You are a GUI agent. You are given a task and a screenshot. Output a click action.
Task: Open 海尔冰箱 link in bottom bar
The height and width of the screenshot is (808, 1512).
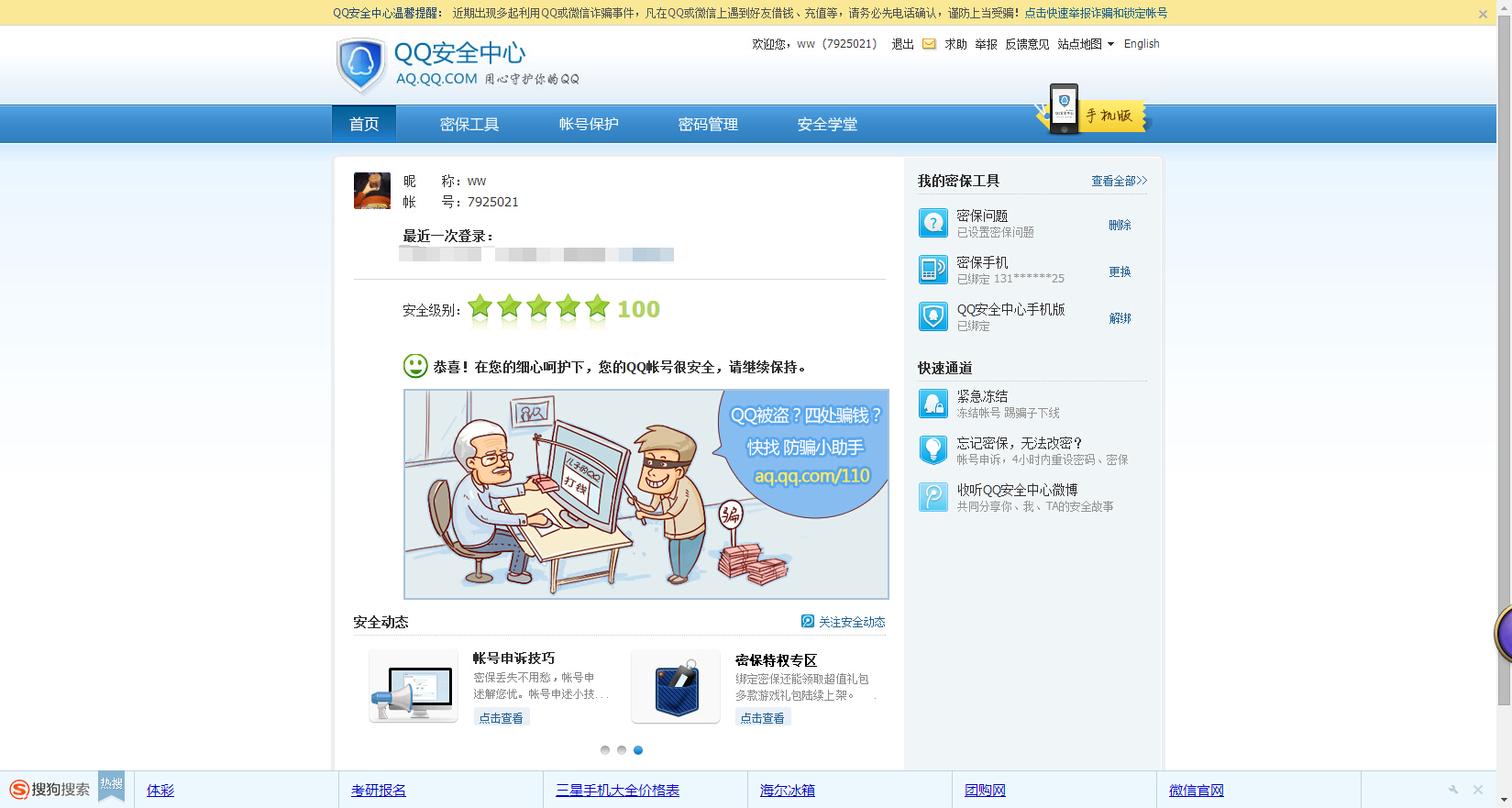(x=788, y=790)
